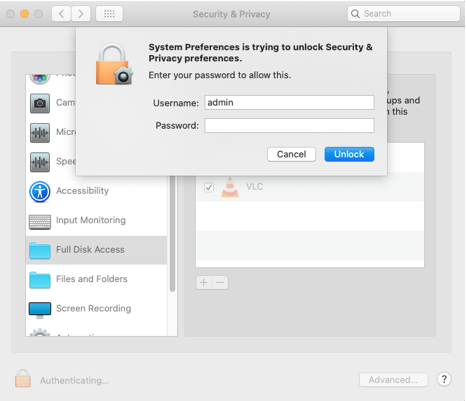
Task: Click the VLC traffic cone icon
Action: tap(230, 187)
